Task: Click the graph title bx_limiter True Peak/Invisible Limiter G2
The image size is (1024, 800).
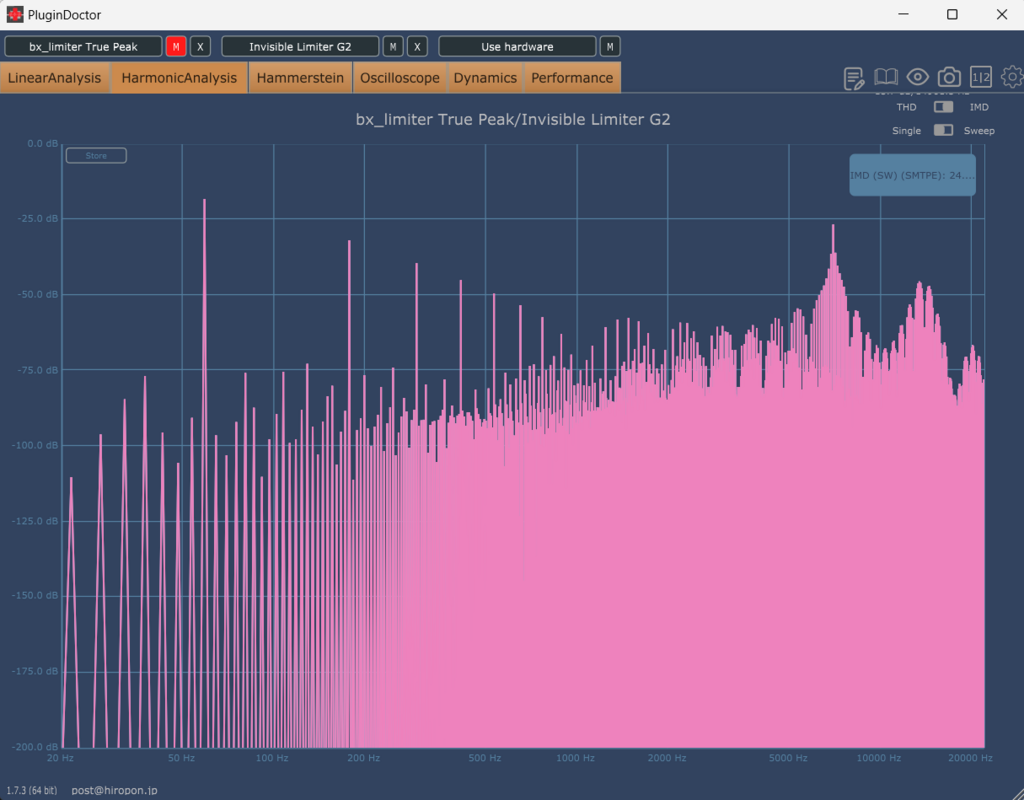Action: click(x=513, y=120)
